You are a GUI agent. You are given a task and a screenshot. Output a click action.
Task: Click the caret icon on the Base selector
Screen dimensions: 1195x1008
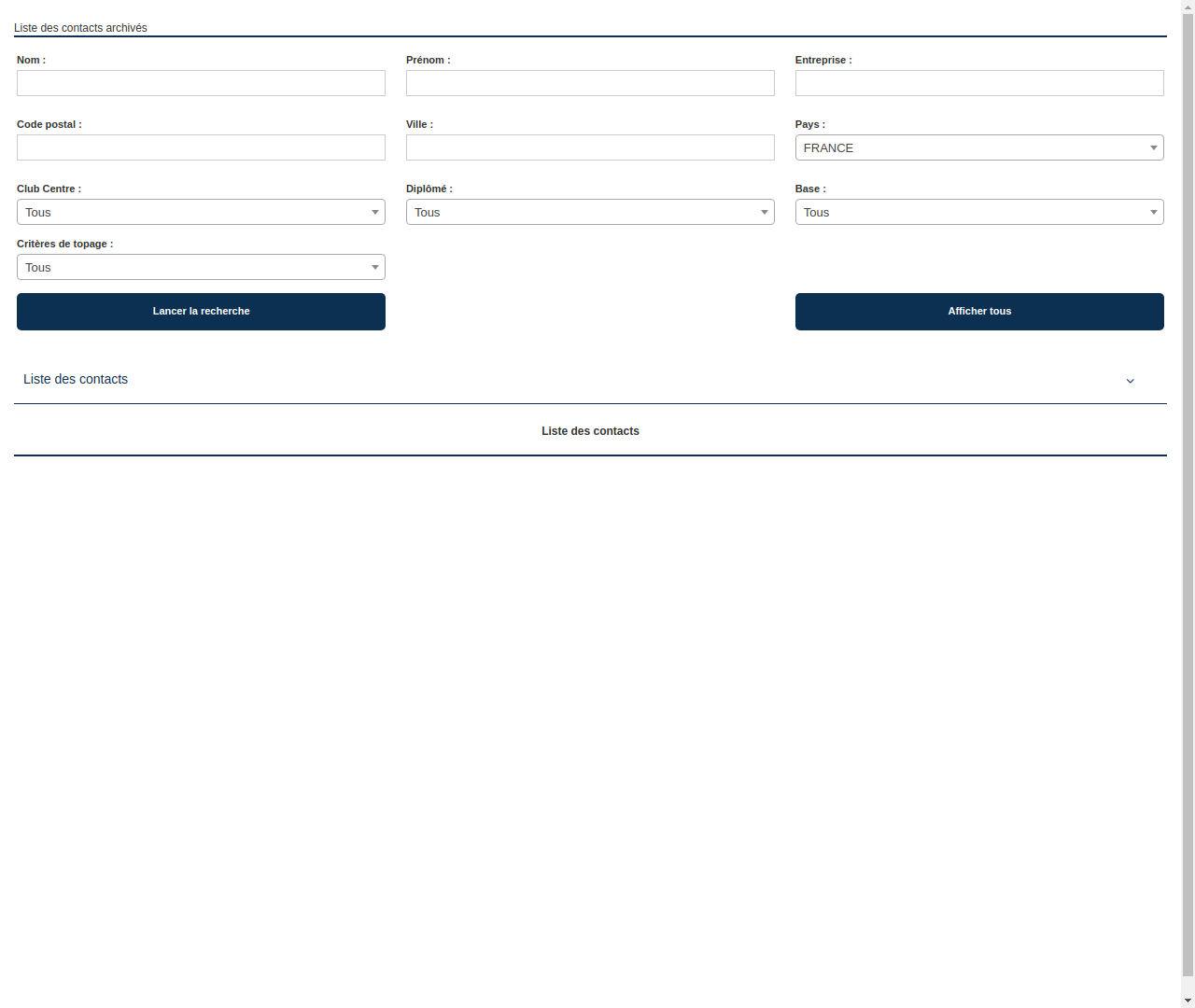pos(1153,212)
